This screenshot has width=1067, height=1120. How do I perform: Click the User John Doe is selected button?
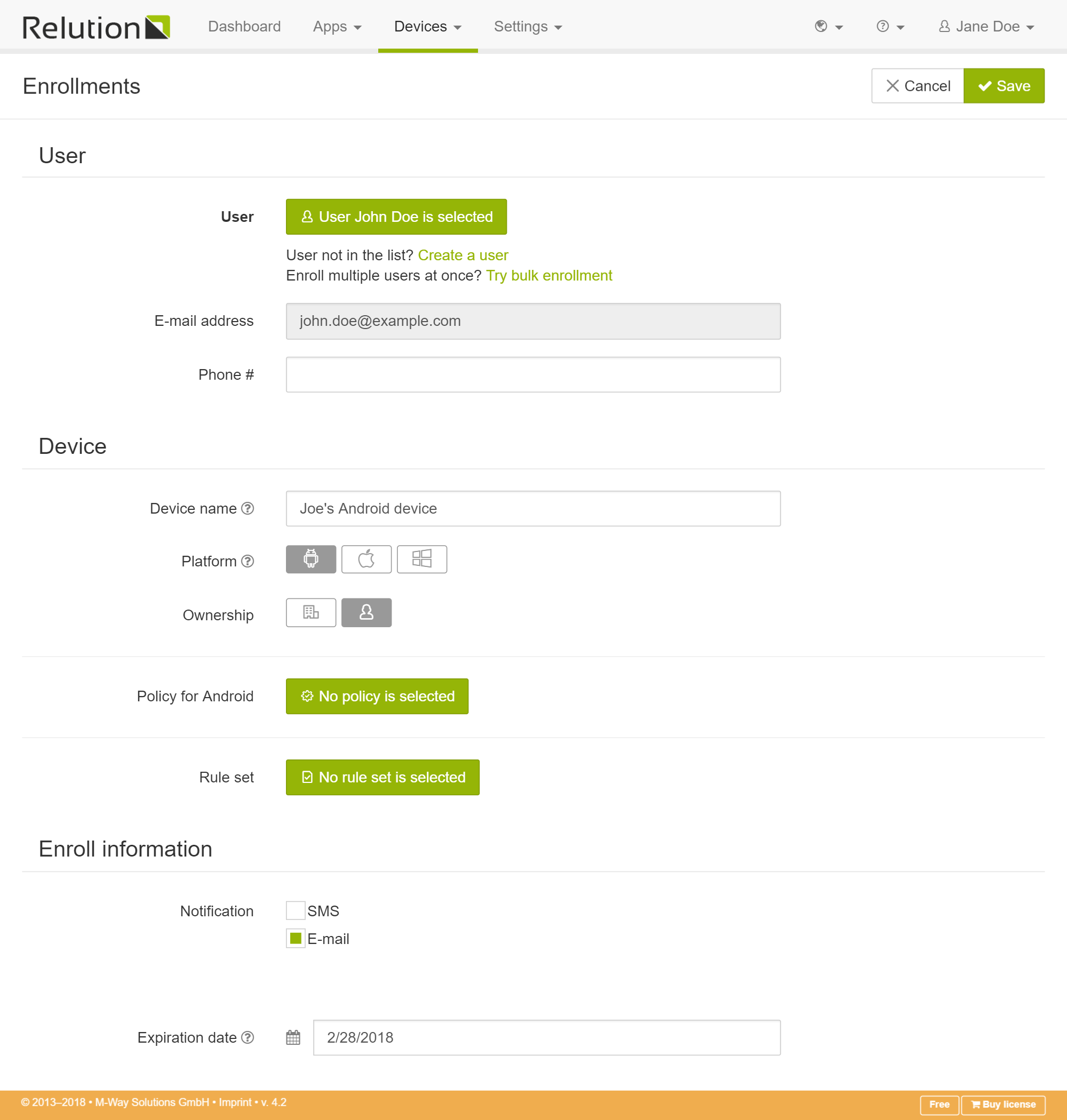(x=396, y=217)
